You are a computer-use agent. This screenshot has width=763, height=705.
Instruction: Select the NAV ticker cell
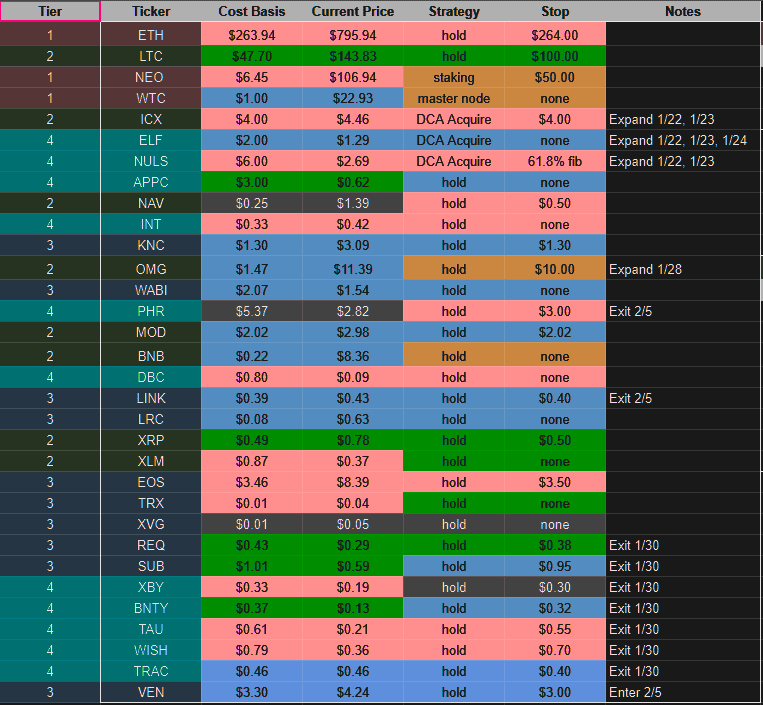(x=151, y=203)
